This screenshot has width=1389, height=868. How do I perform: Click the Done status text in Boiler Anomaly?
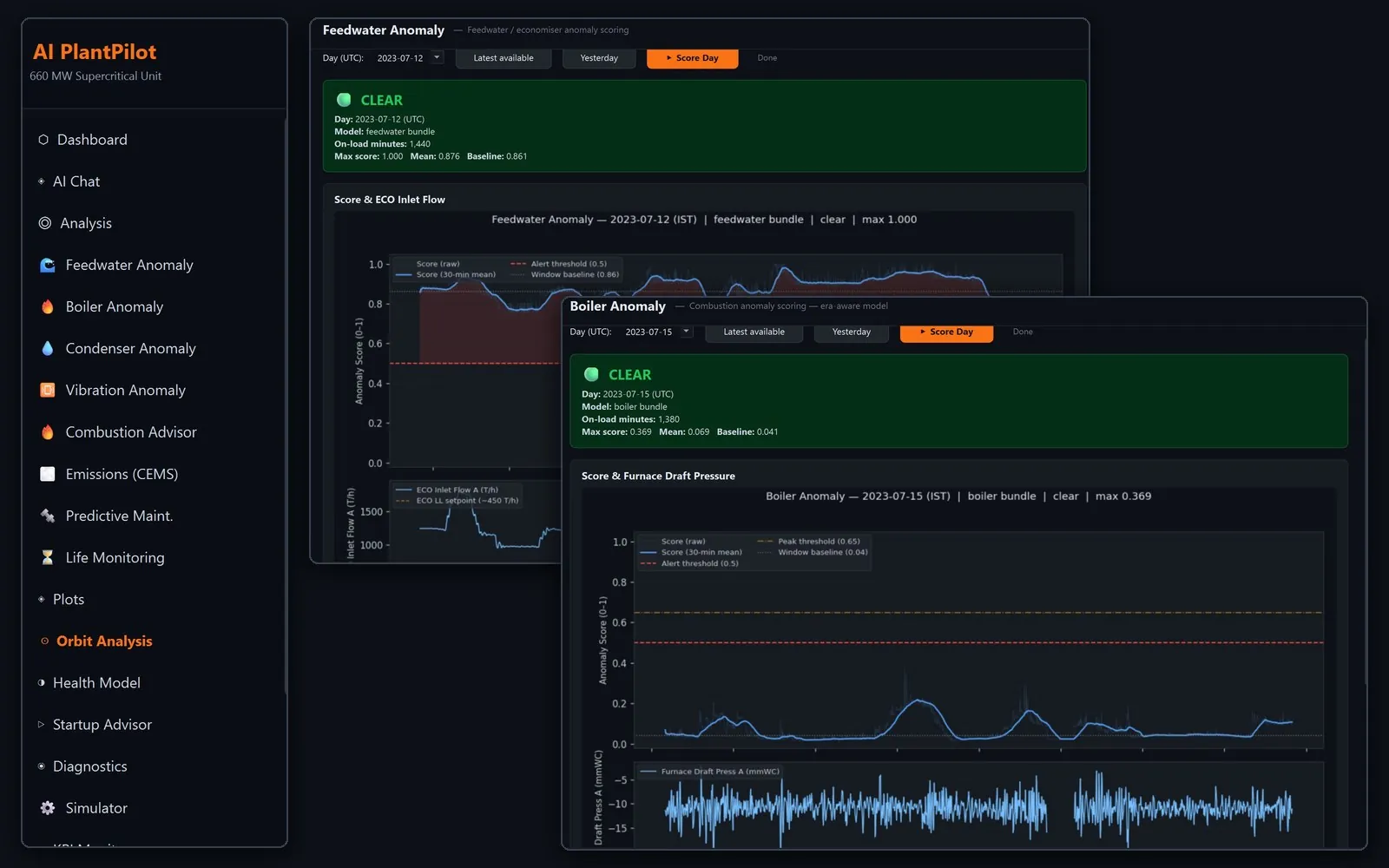pos(1023,332)
